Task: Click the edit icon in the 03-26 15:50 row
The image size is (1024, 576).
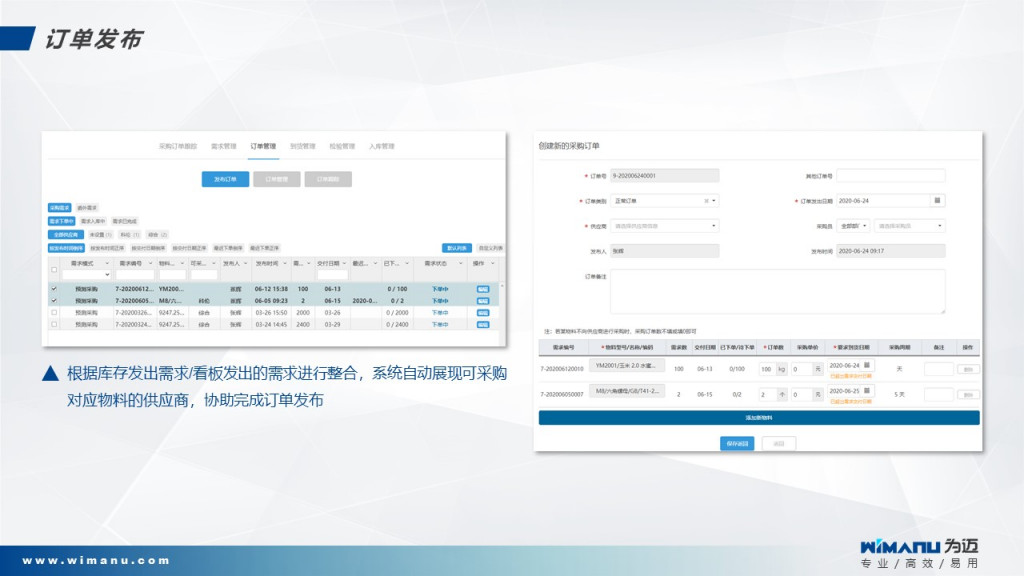Action: 483,312
